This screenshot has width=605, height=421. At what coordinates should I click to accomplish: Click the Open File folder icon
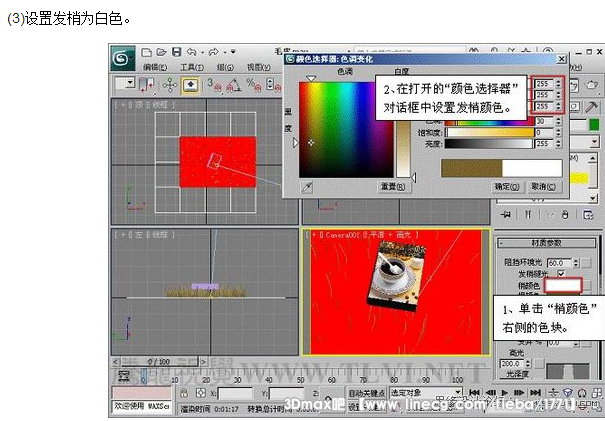(x=161, y=52)
